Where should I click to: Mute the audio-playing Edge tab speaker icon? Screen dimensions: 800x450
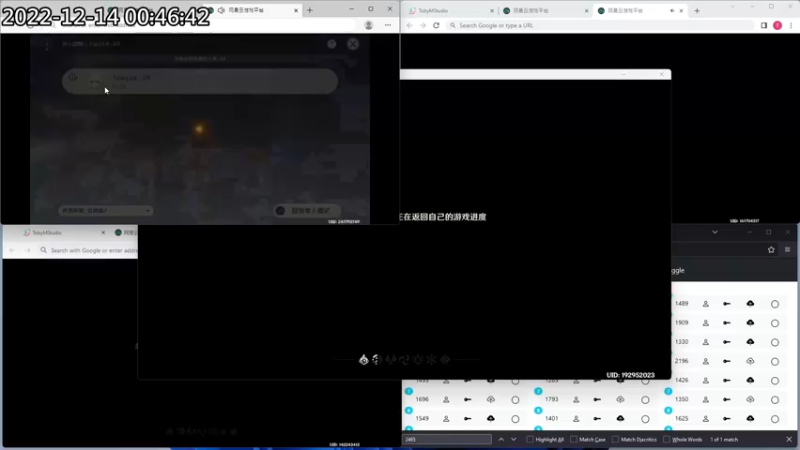(x=221, y=10)
